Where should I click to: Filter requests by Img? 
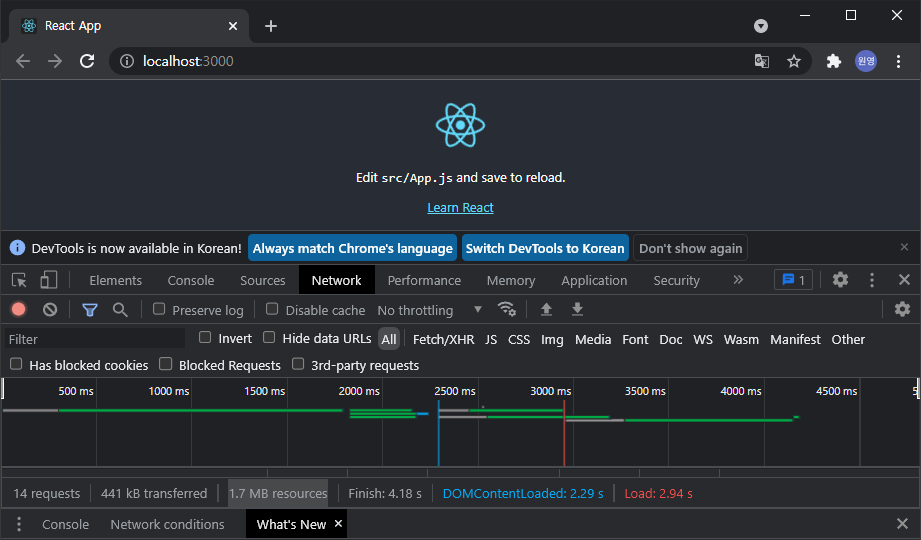[x=552, y=339]
